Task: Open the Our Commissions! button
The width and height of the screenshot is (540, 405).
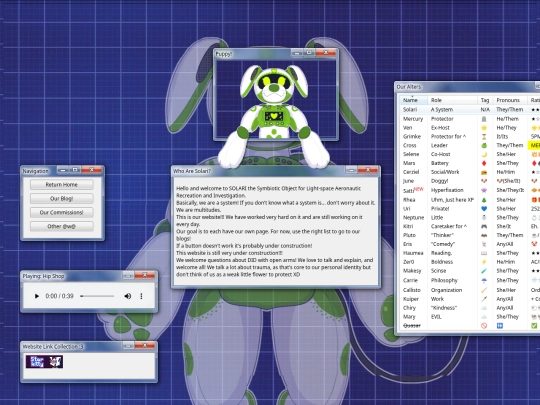Action: pos(62,212)
